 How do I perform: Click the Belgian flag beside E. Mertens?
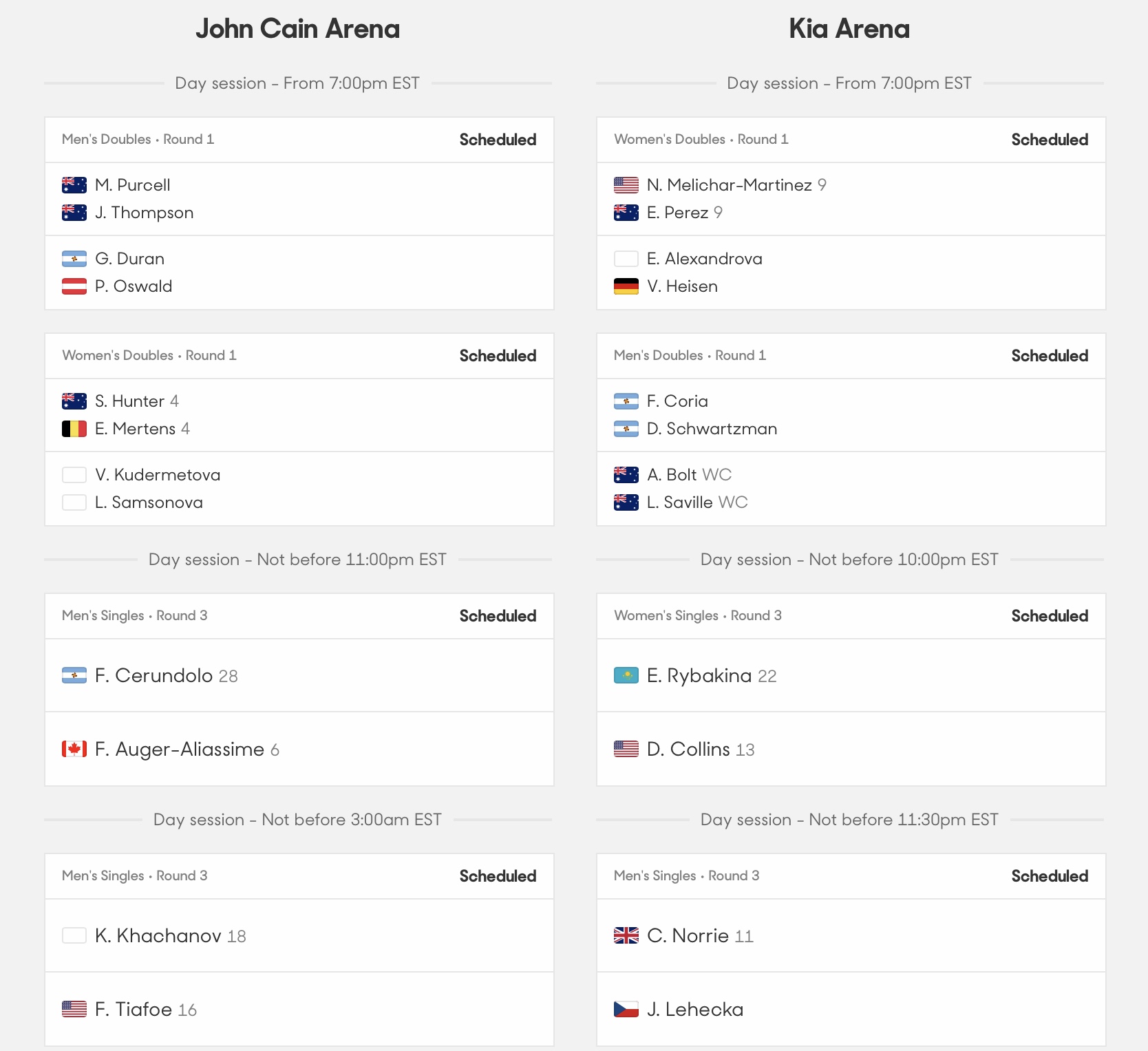[x=74, y=428]
